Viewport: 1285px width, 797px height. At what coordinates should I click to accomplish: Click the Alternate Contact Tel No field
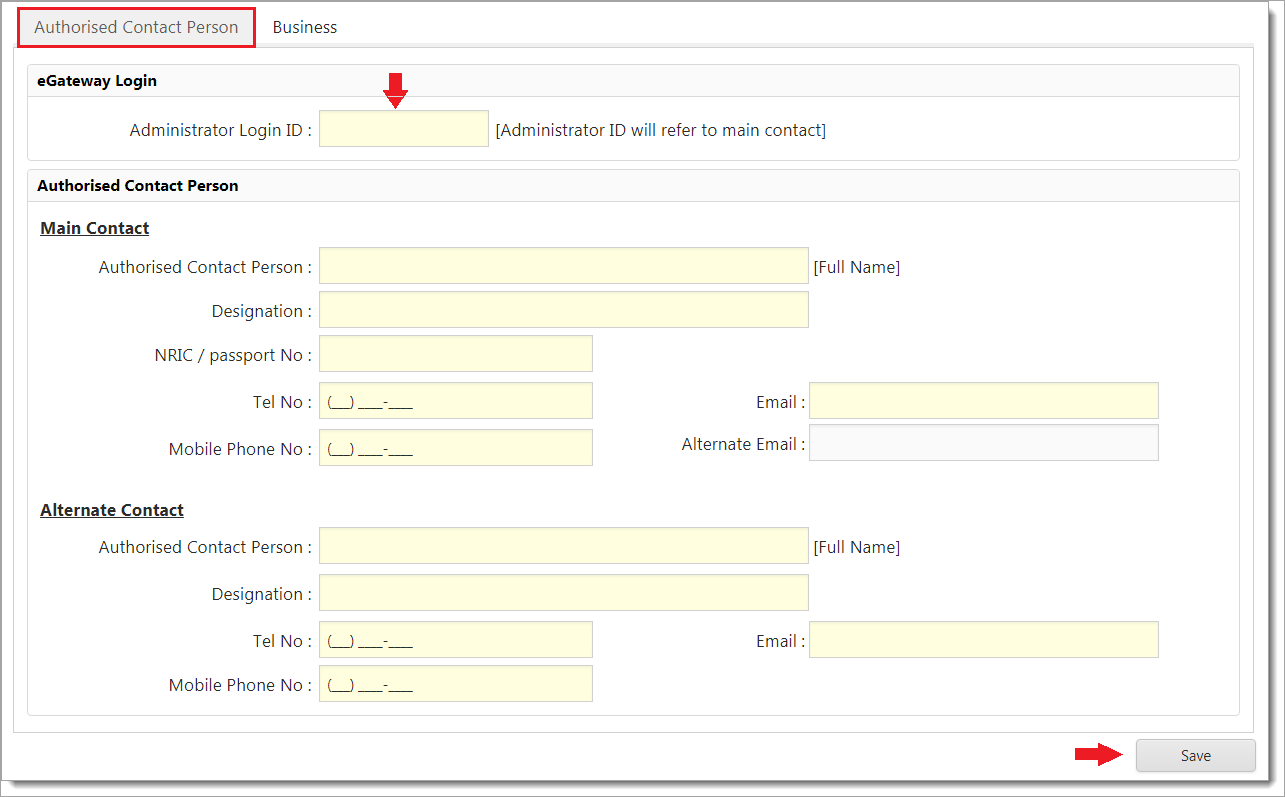coord(455,640)
